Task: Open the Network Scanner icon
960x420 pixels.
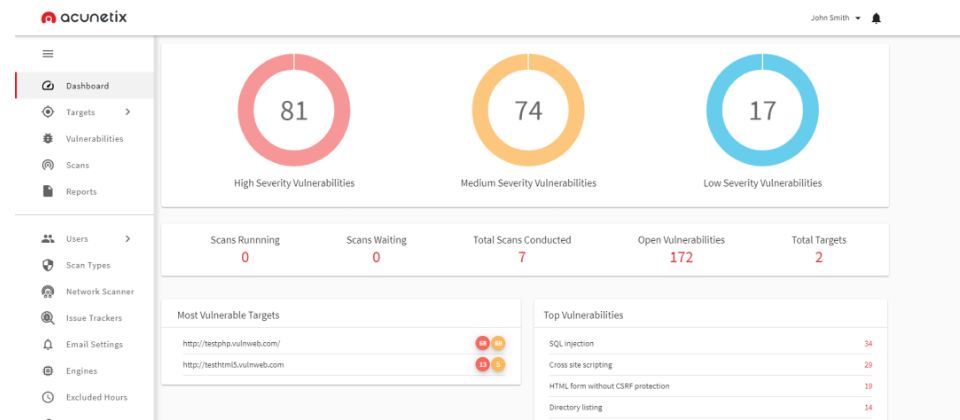Action: [x=47, y=291]
